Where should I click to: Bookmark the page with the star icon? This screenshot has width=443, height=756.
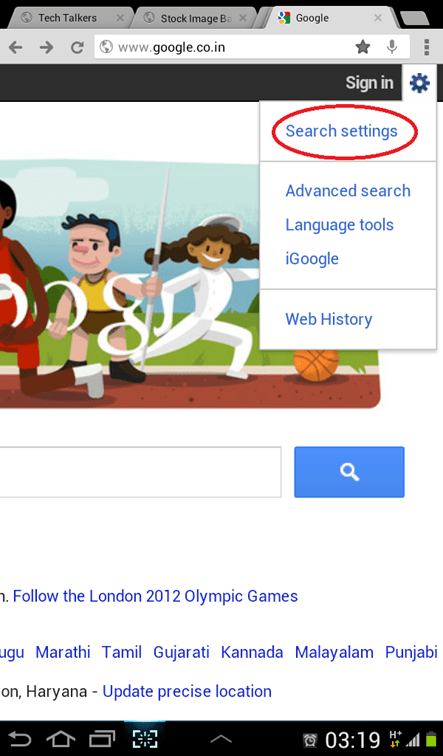click(x=362, y=47)
